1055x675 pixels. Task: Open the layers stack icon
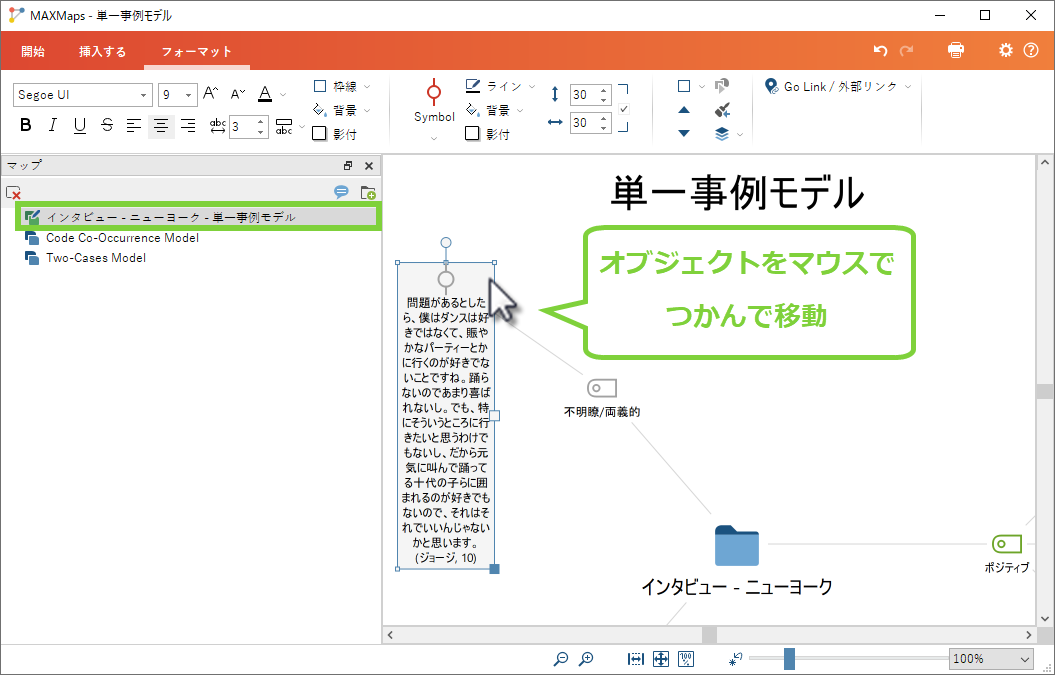pyautogui.click(x=722, y=134)
